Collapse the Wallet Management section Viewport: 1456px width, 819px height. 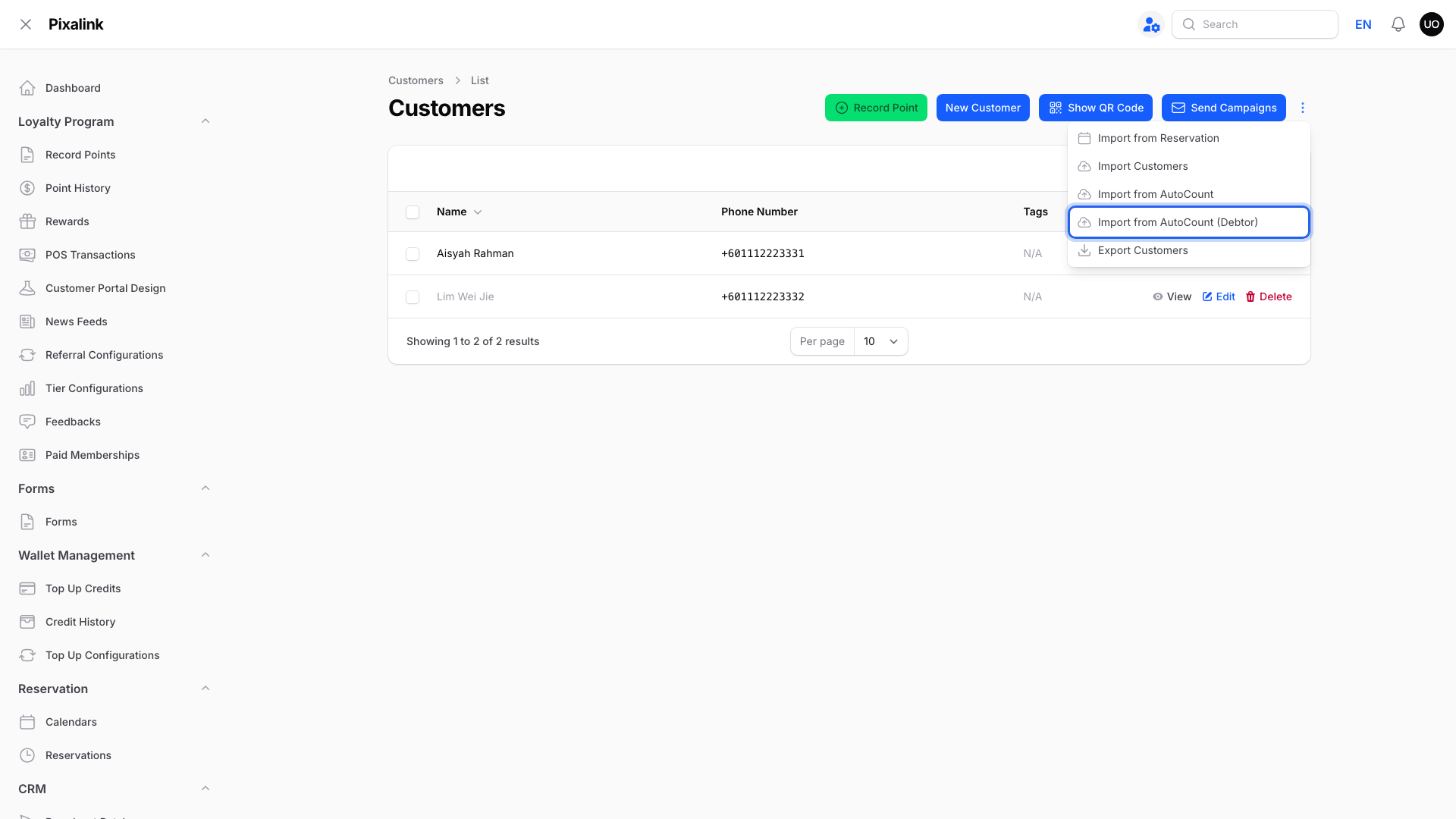coord(206,555)
